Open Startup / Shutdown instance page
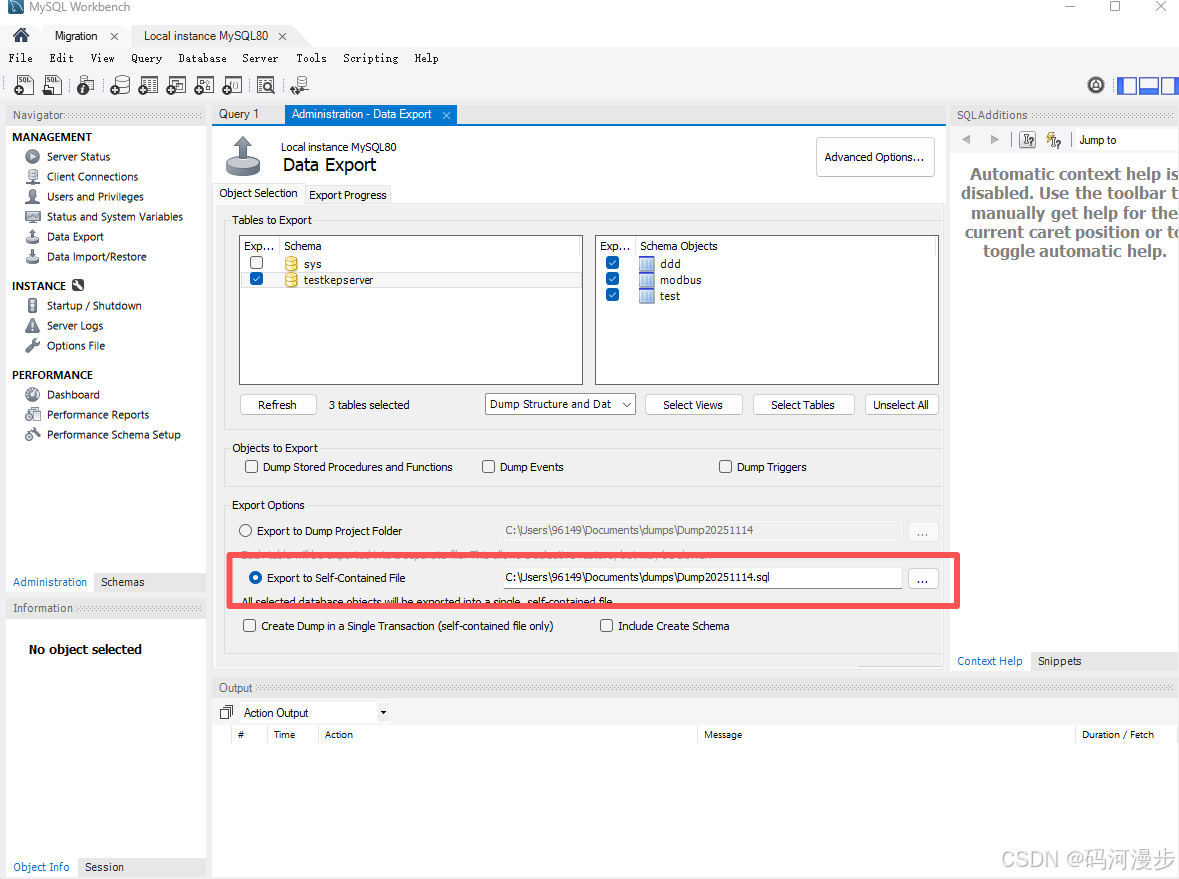Screen dimensions: 1179x879 93,305
